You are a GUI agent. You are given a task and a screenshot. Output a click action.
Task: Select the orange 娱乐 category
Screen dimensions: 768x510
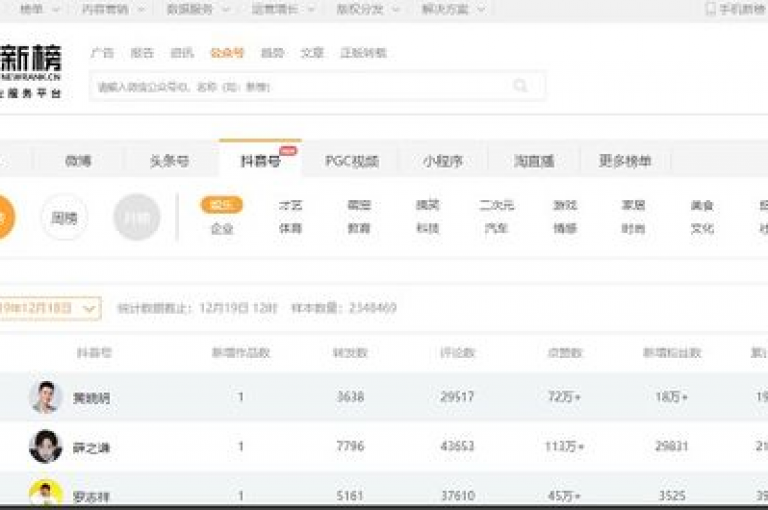[x=222, y=205]
